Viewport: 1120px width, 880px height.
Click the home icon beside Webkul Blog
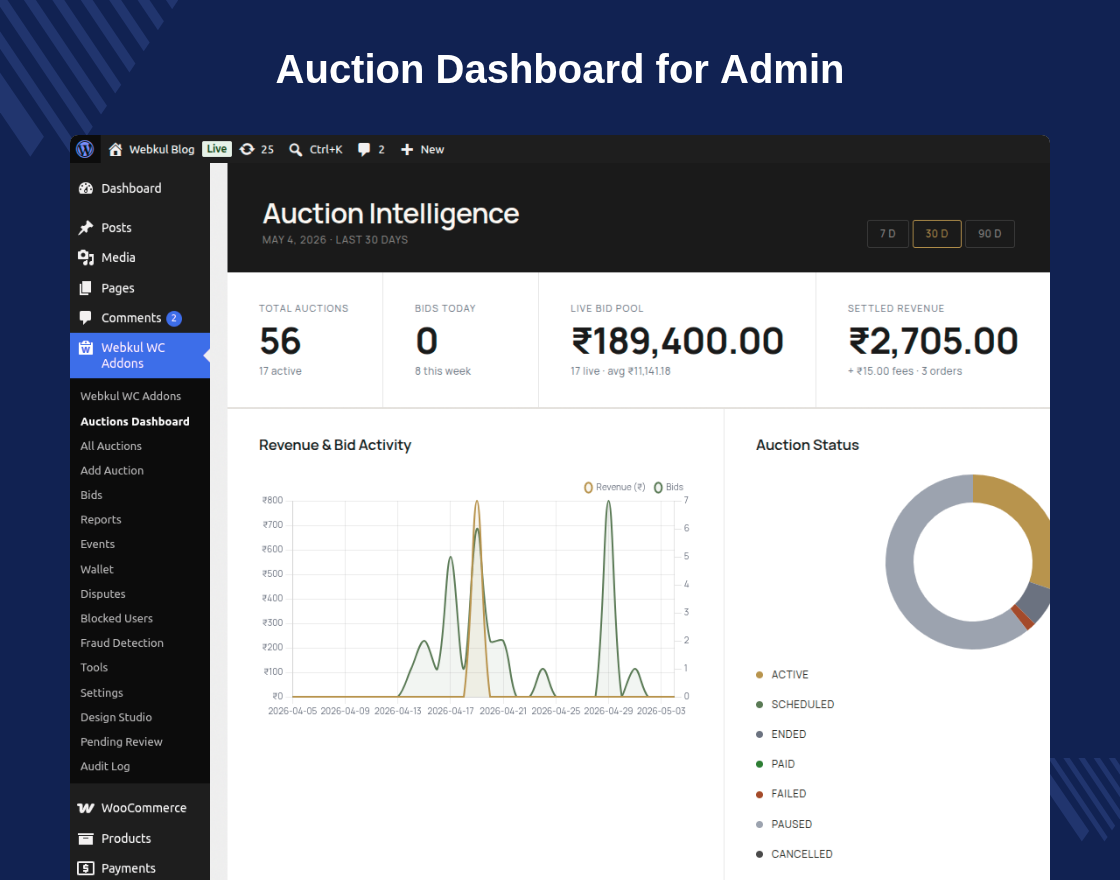[115, 149]
